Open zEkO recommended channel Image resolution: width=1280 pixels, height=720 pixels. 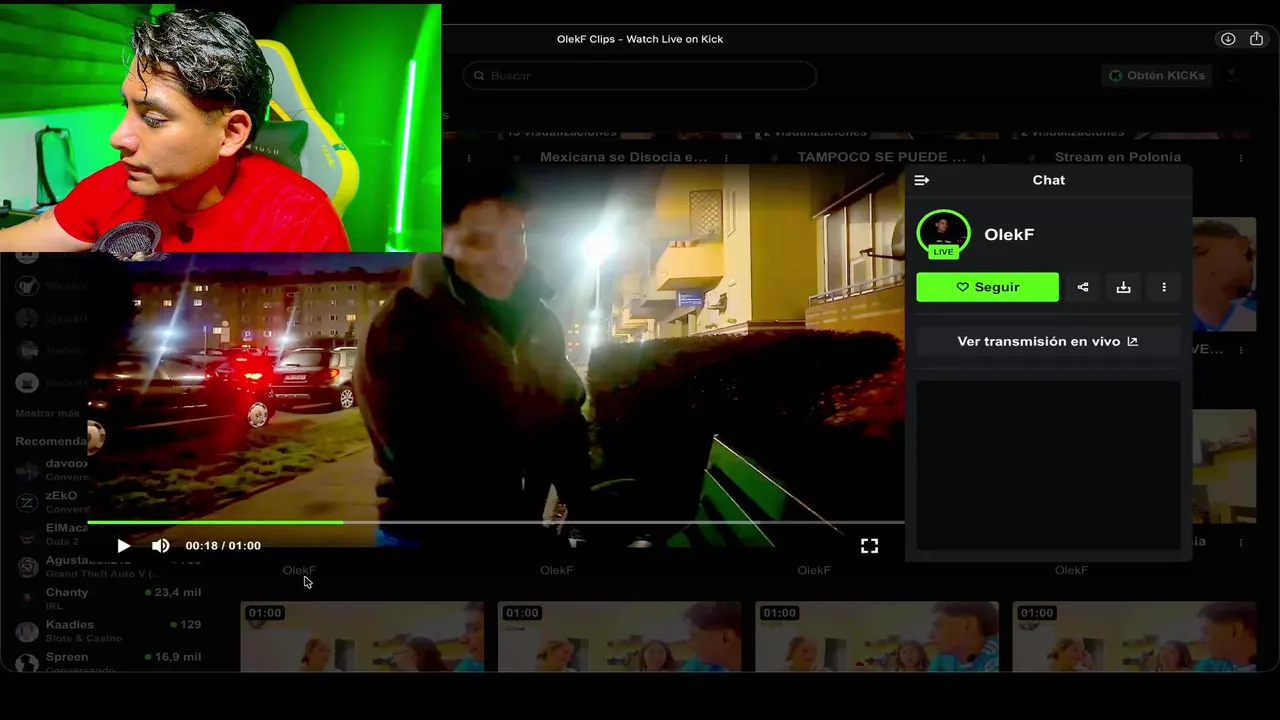pyautogui.click(x=52, y=502)
